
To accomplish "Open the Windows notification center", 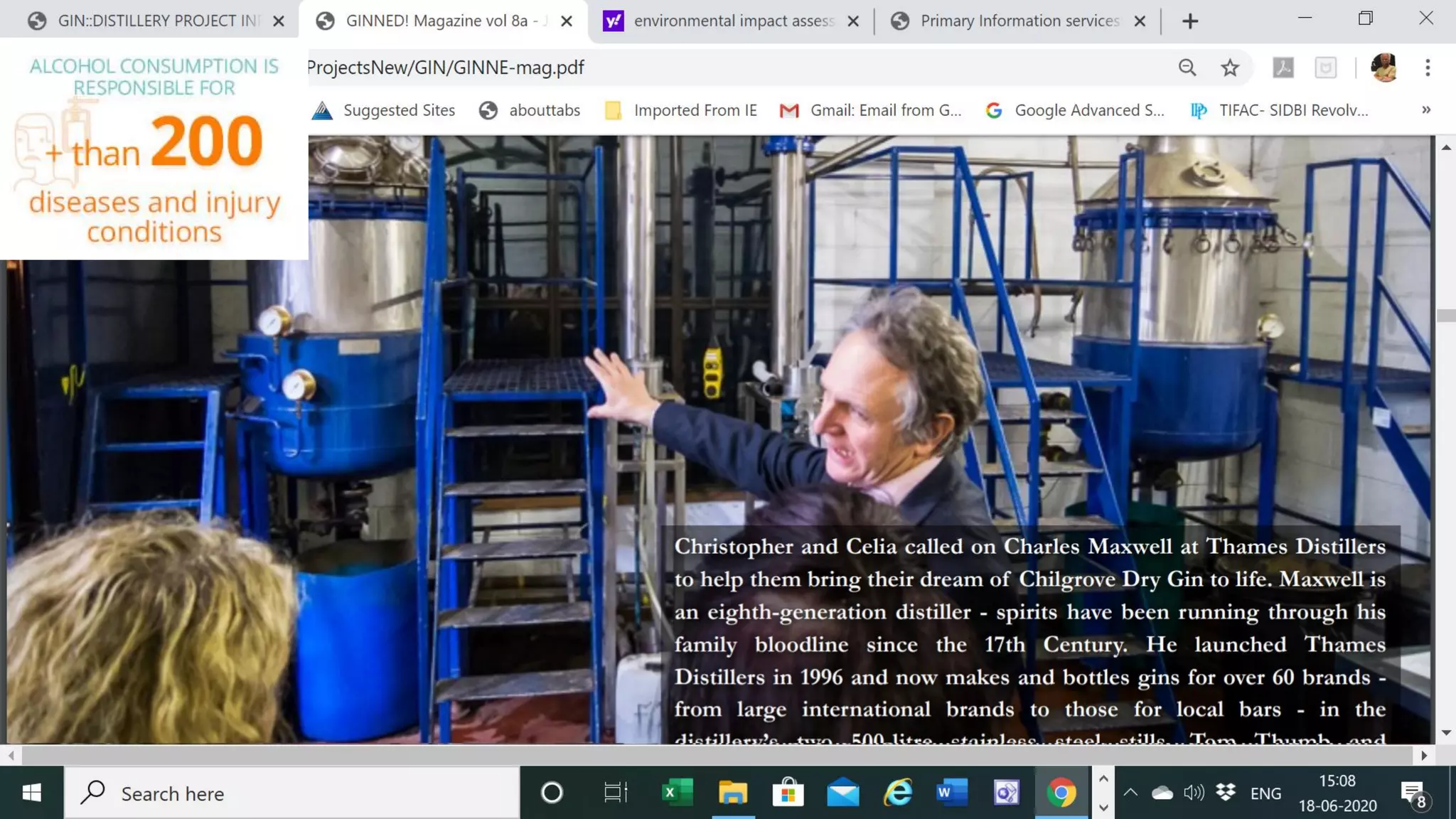I will (x=1413, y=793).
